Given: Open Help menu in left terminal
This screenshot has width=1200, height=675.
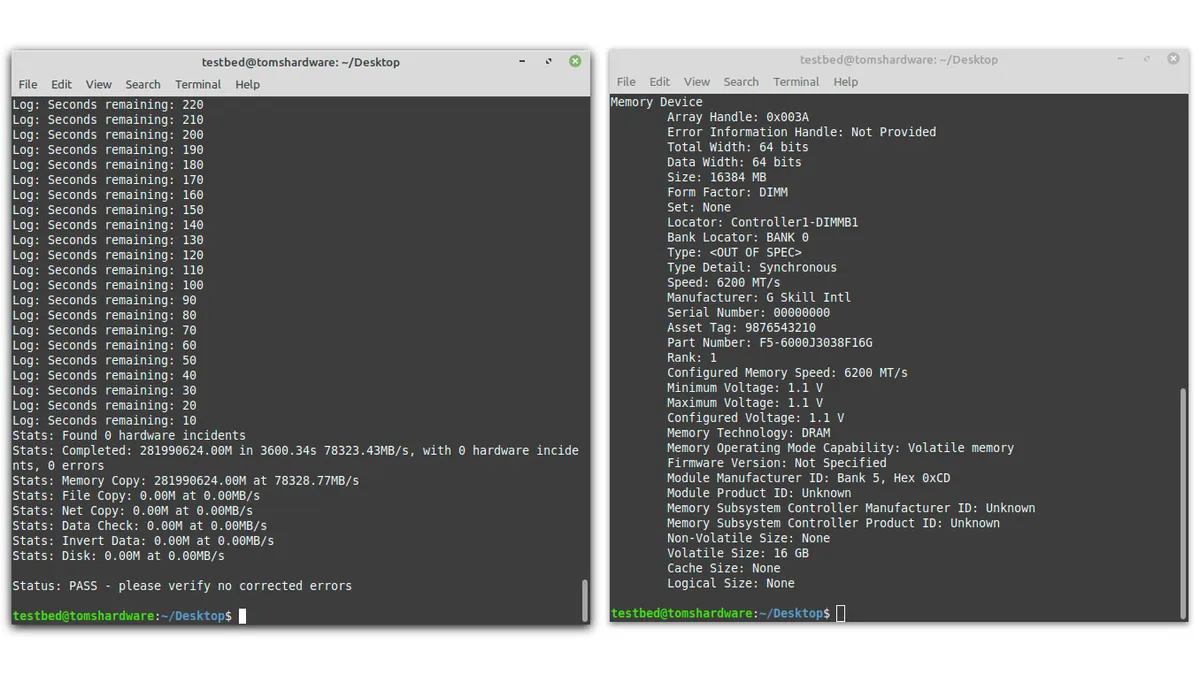Looking at the screenshot, I should [x=248, y=85].
